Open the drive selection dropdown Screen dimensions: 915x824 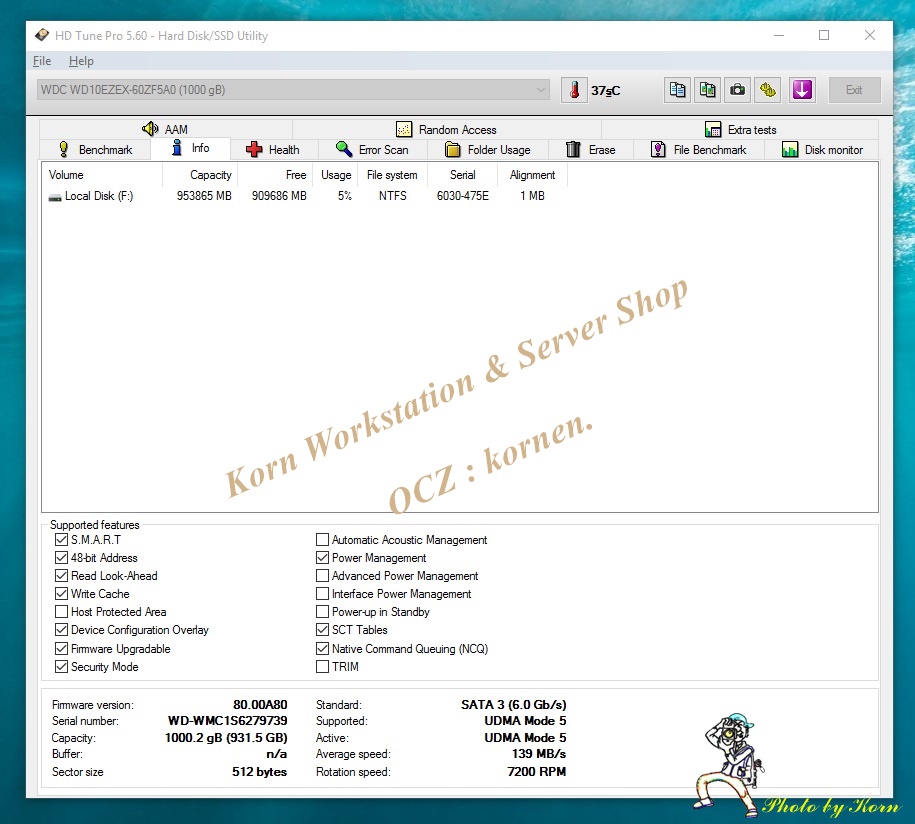pos(293,90)
